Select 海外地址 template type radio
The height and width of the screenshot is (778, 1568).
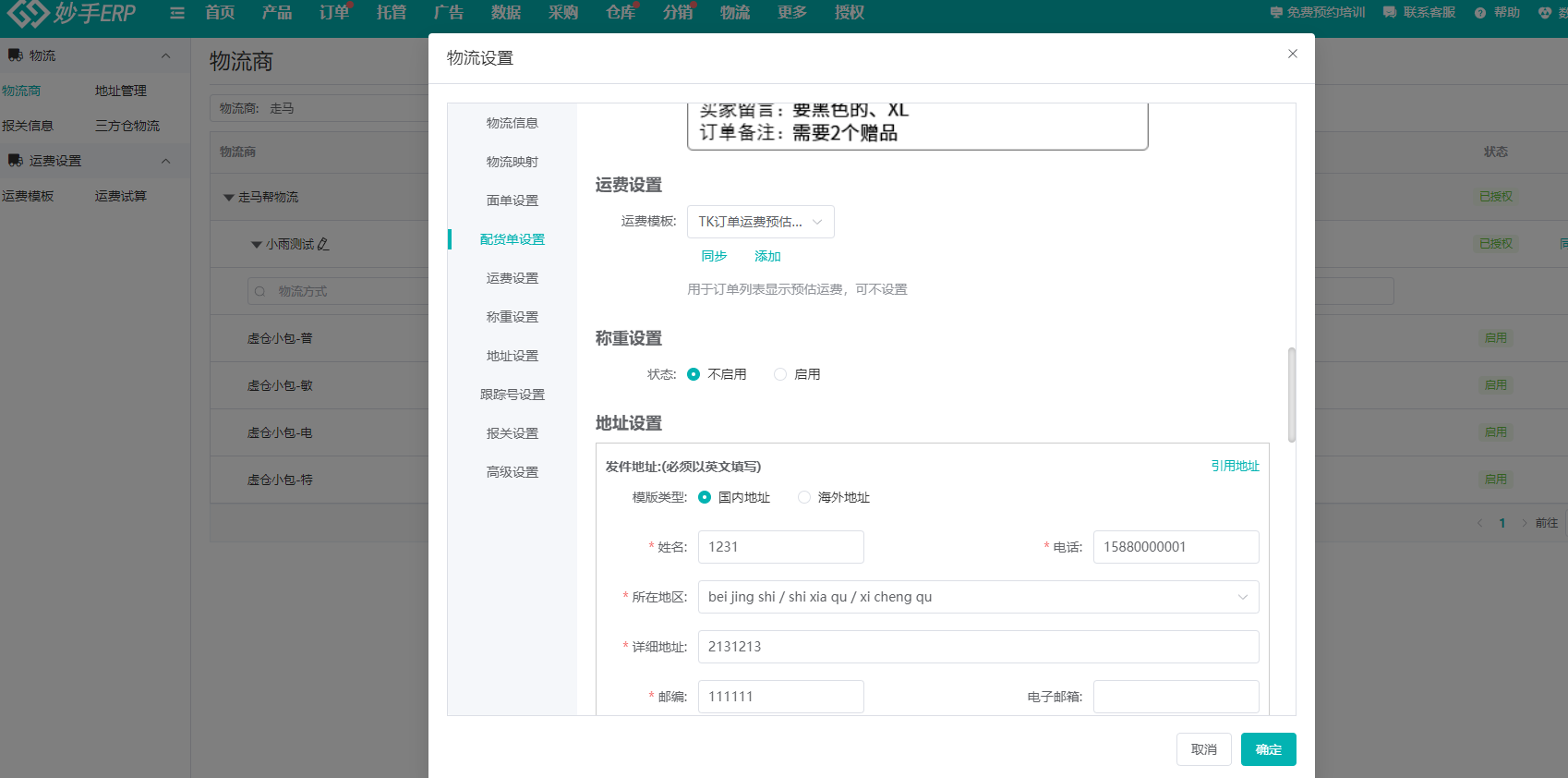(x=804, y=497)
